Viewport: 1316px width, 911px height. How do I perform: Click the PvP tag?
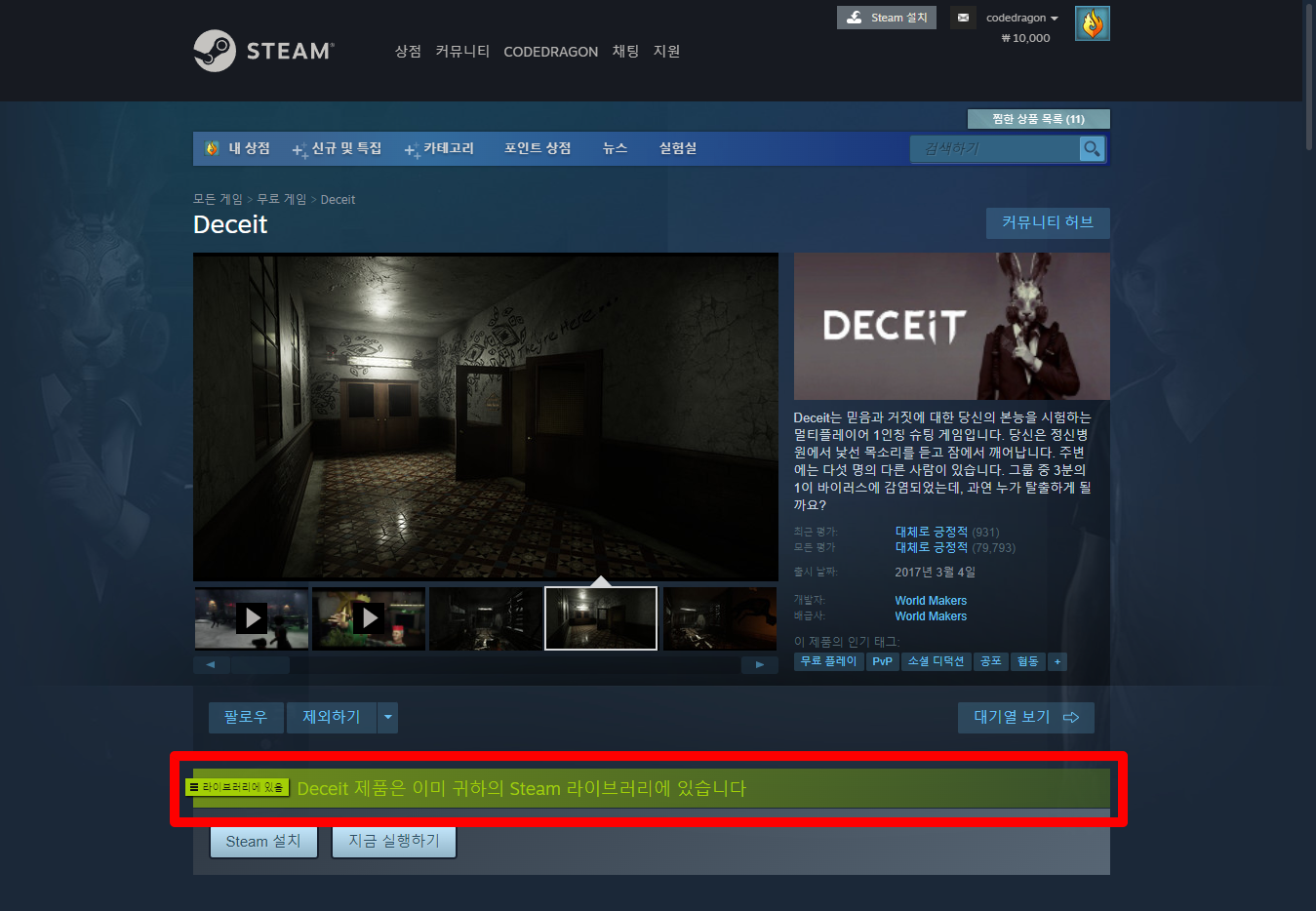[x=882, y=661]
